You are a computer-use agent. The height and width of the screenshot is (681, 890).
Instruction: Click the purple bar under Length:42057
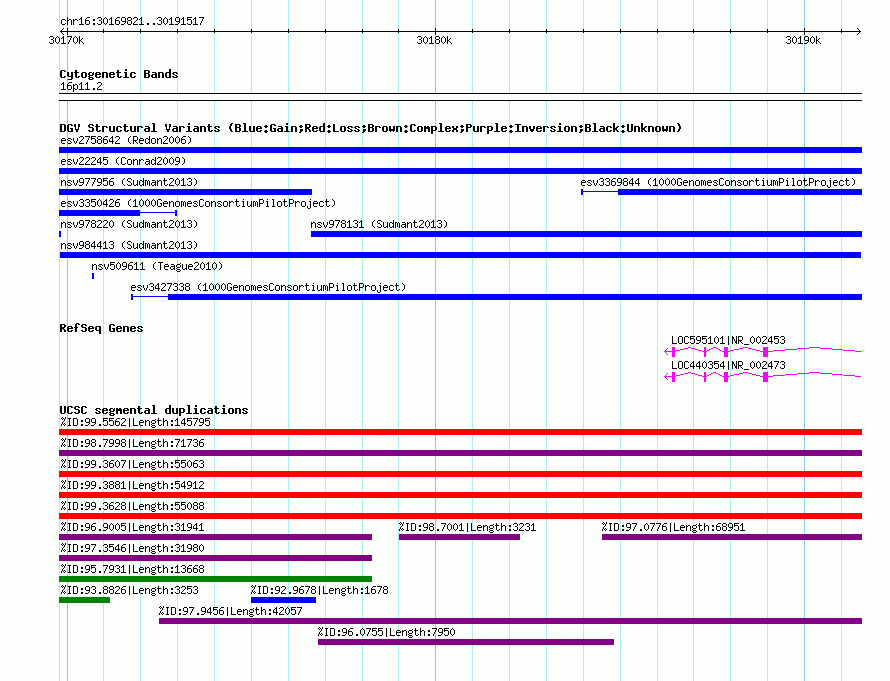coord(510,621)
